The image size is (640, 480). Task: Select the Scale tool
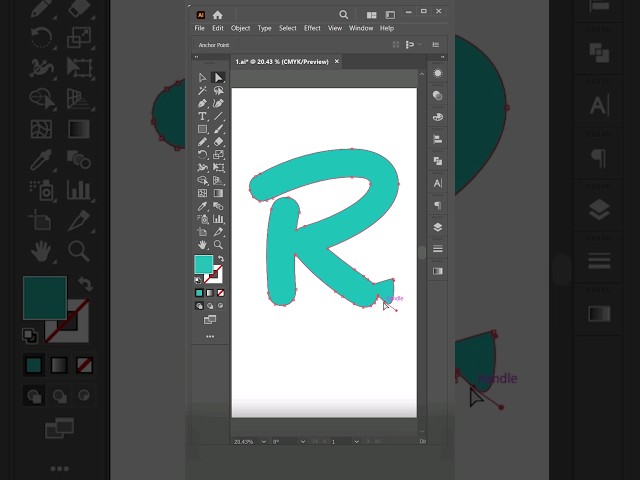218,154
